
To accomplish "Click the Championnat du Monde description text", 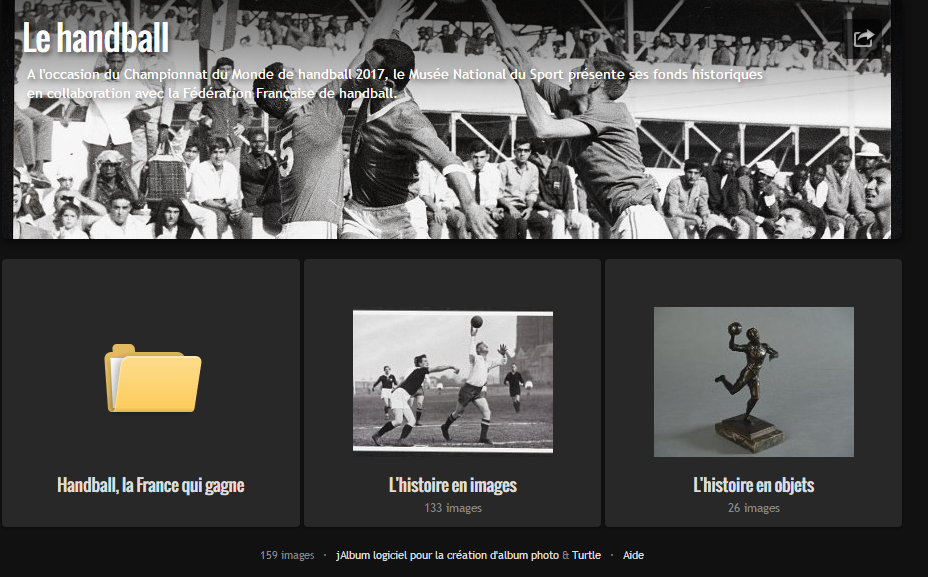I will tap(395, 83).
